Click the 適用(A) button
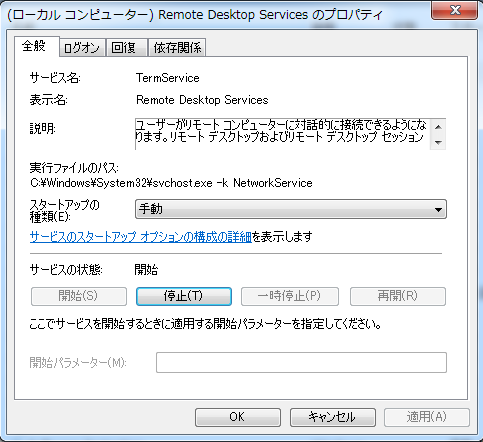The image size is (483, 442). (427, 417)
